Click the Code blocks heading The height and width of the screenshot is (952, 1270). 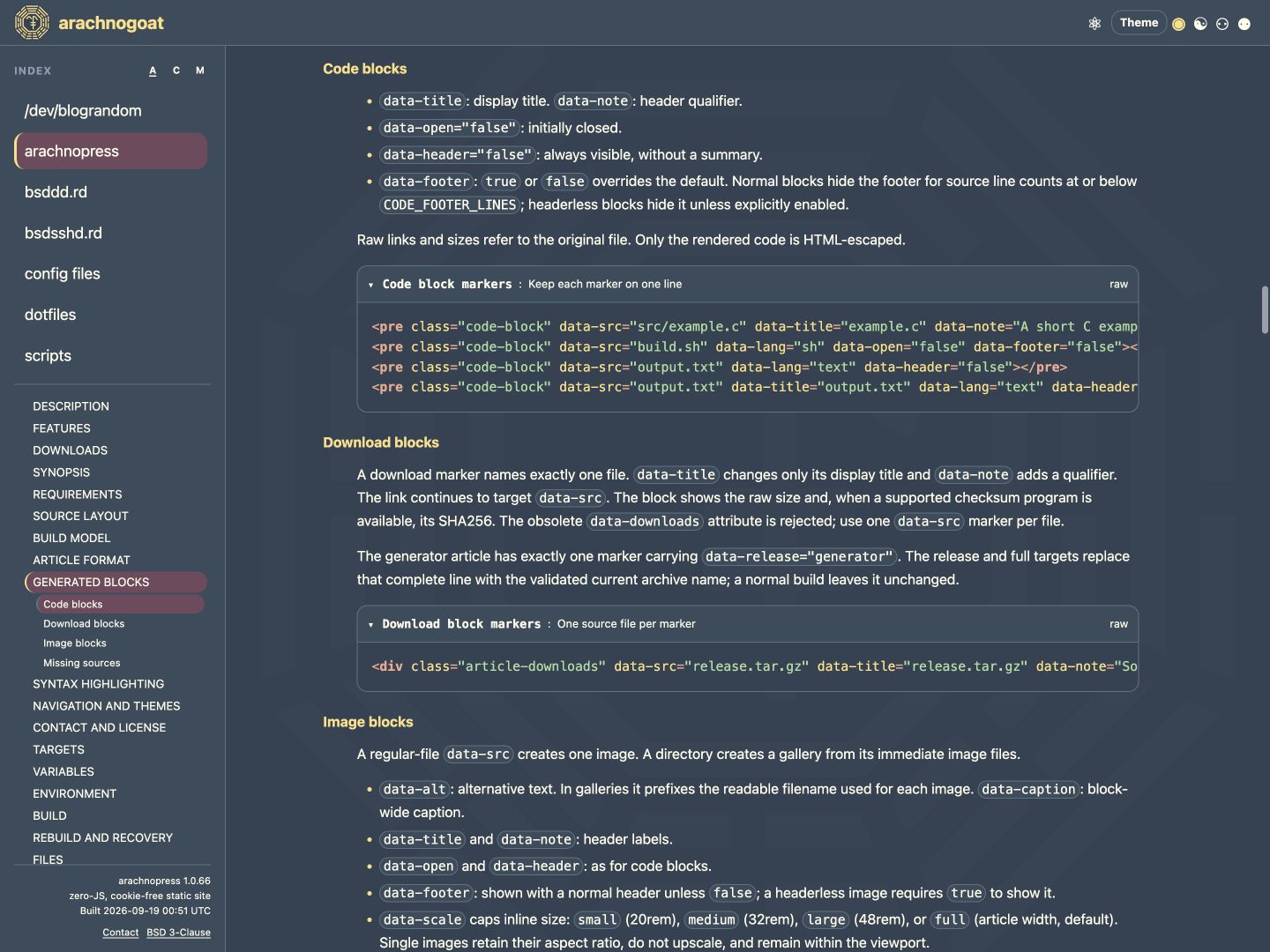click(x=365, y=69)
